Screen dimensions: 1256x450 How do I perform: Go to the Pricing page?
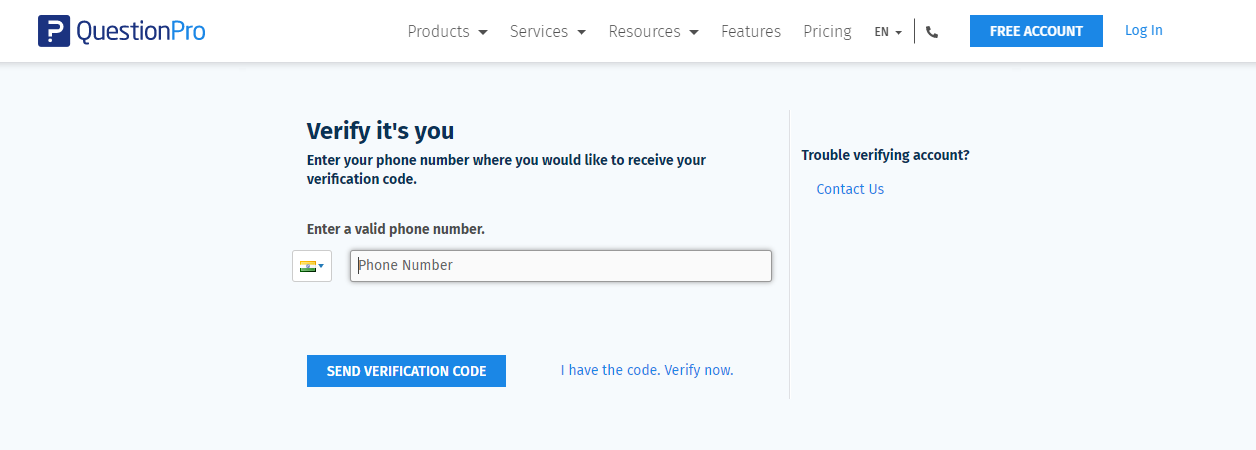[827, 32]
